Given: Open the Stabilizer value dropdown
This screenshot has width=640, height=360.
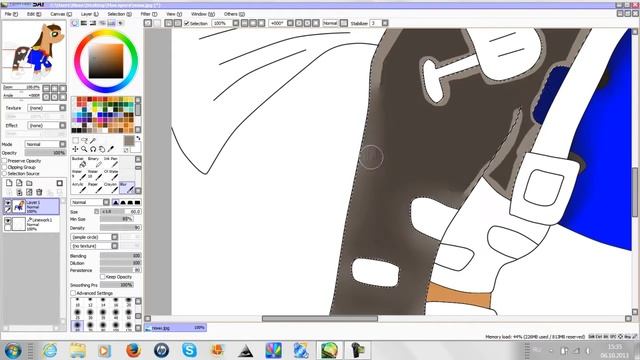Looking at the screenshot, I should pos(379,23).
